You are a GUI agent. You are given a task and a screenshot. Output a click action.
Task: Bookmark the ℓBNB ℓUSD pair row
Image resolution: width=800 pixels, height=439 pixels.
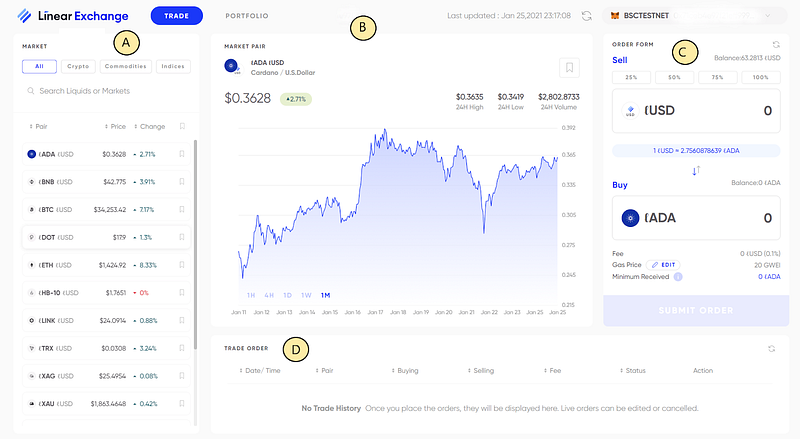pos(182,181)
